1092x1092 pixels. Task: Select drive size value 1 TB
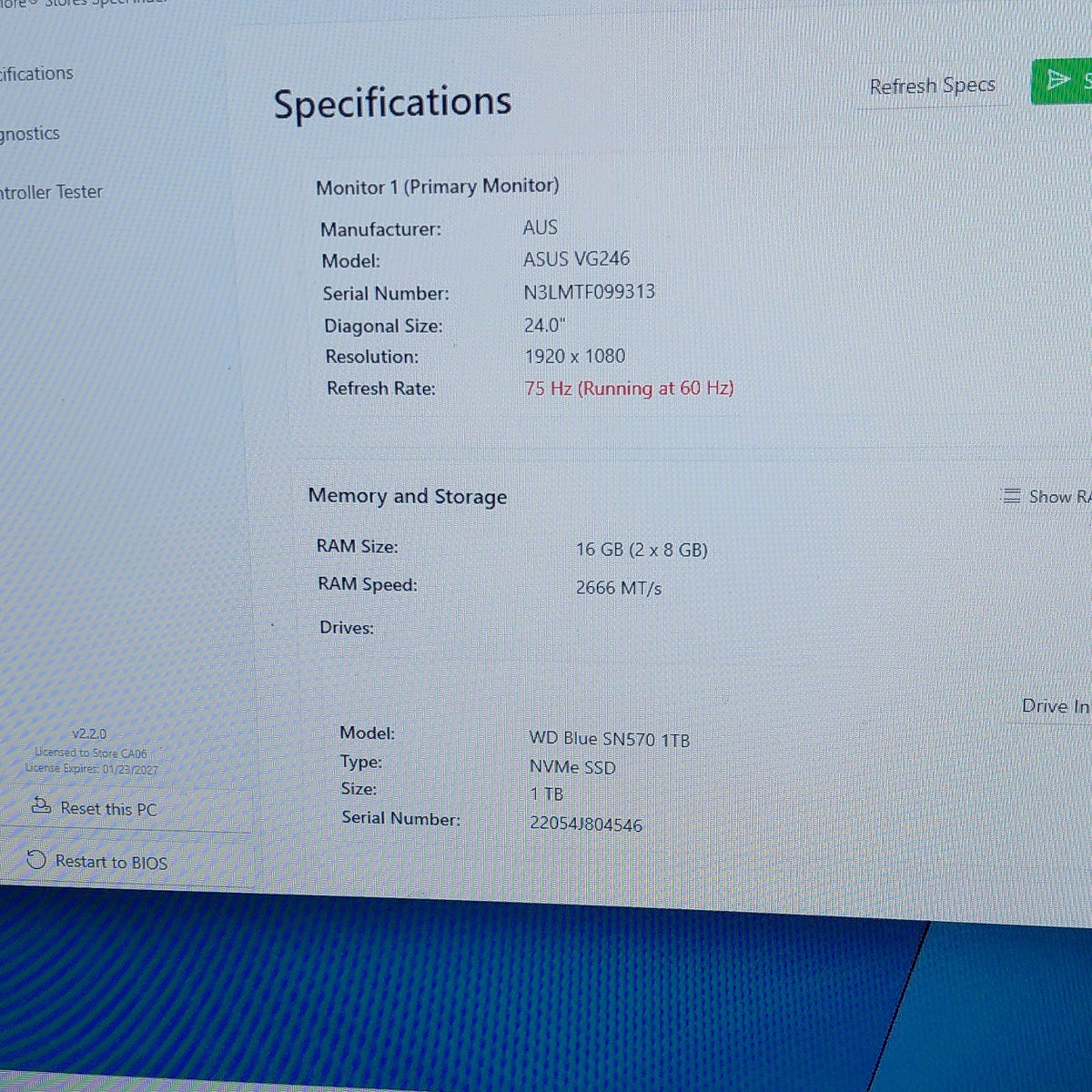tap(547, 794)
